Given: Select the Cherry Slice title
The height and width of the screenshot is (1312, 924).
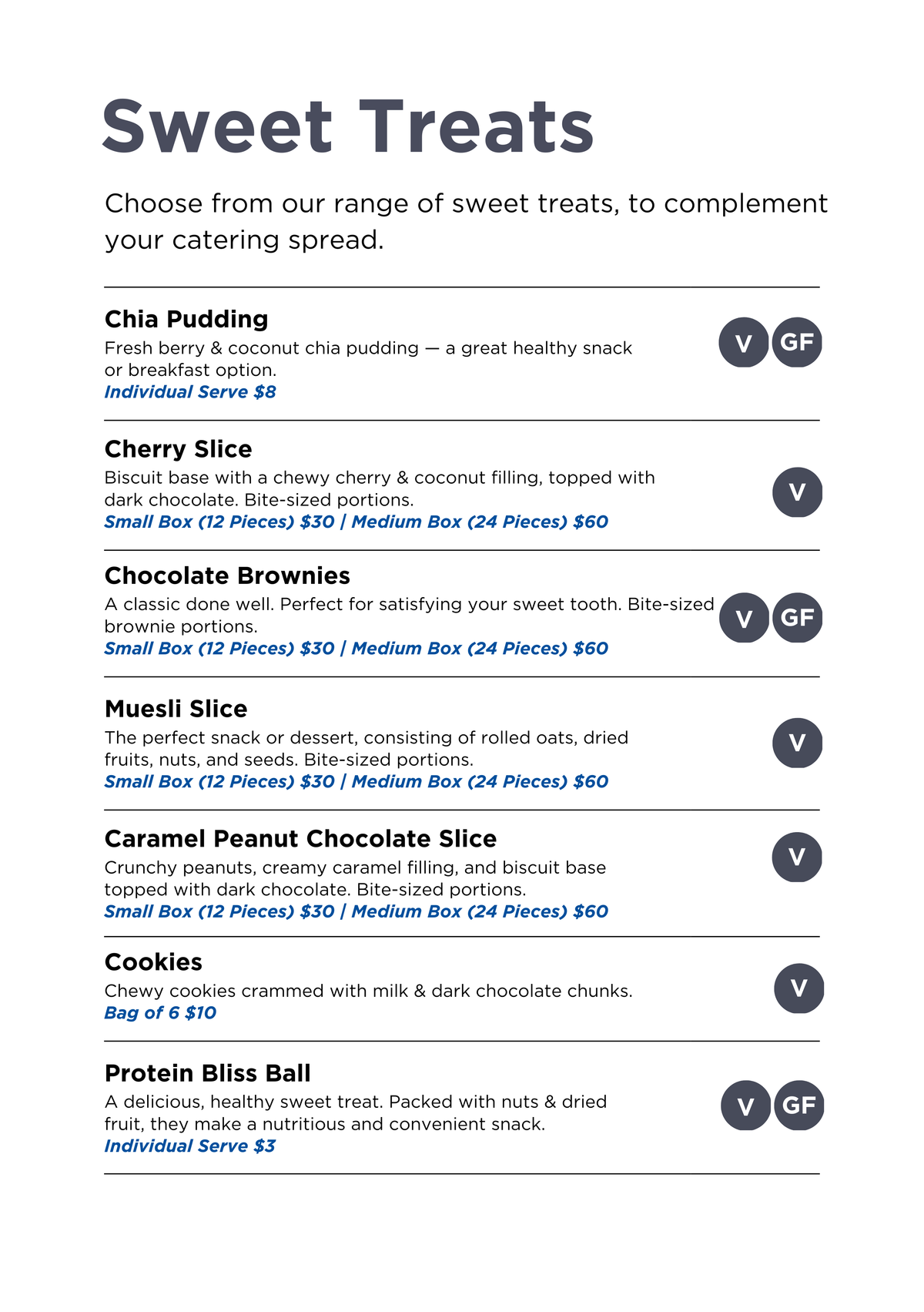Looking at the screenshot, I should coord(178,449).
